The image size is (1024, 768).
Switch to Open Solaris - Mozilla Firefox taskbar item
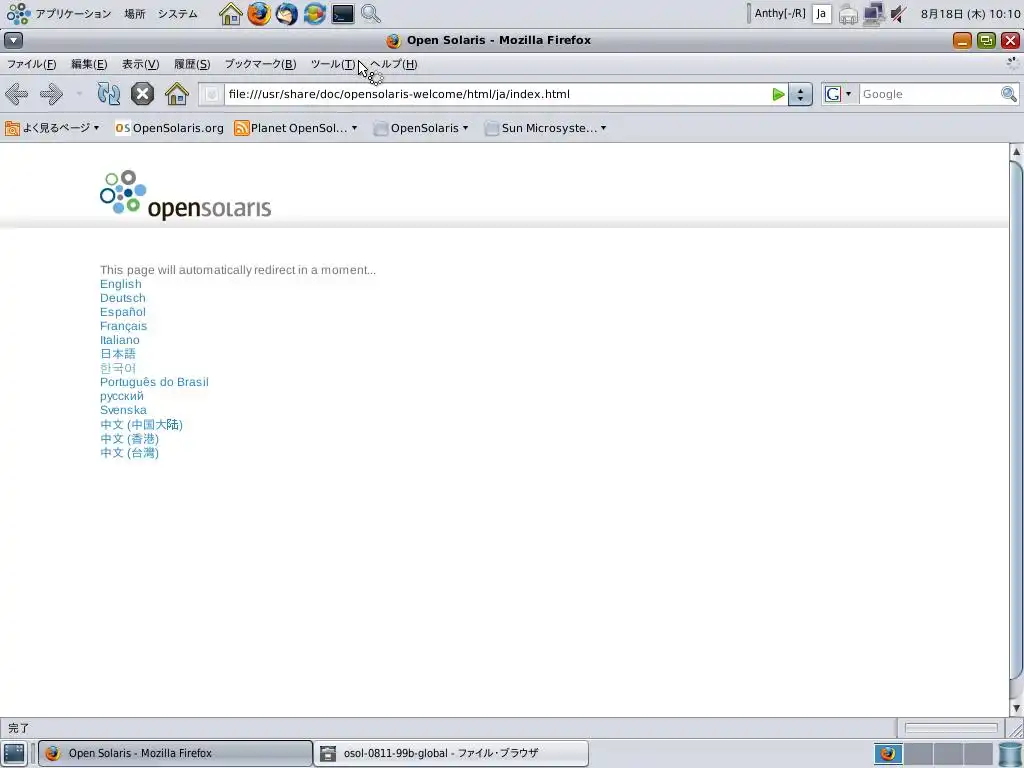pyautogui.click(x=175, y=753)
